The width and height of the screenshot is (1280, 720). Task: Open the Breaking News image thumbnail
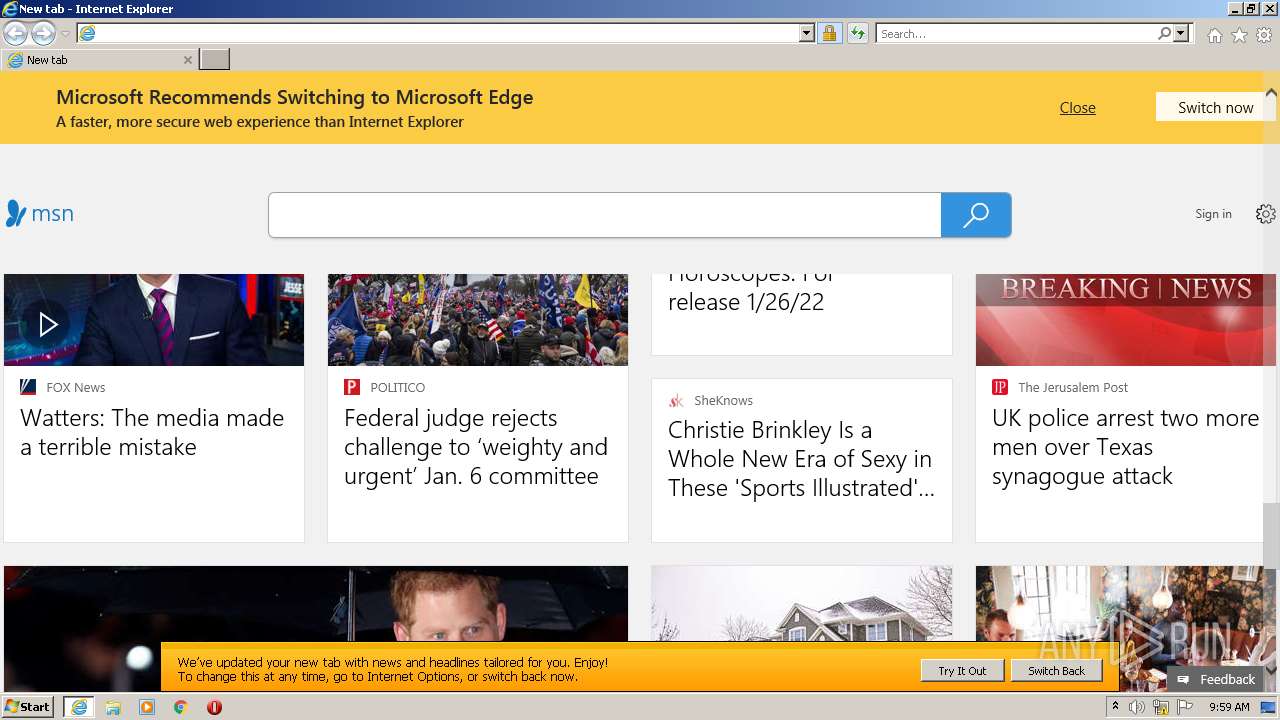pyautogui.click(x=1118, y=320)
